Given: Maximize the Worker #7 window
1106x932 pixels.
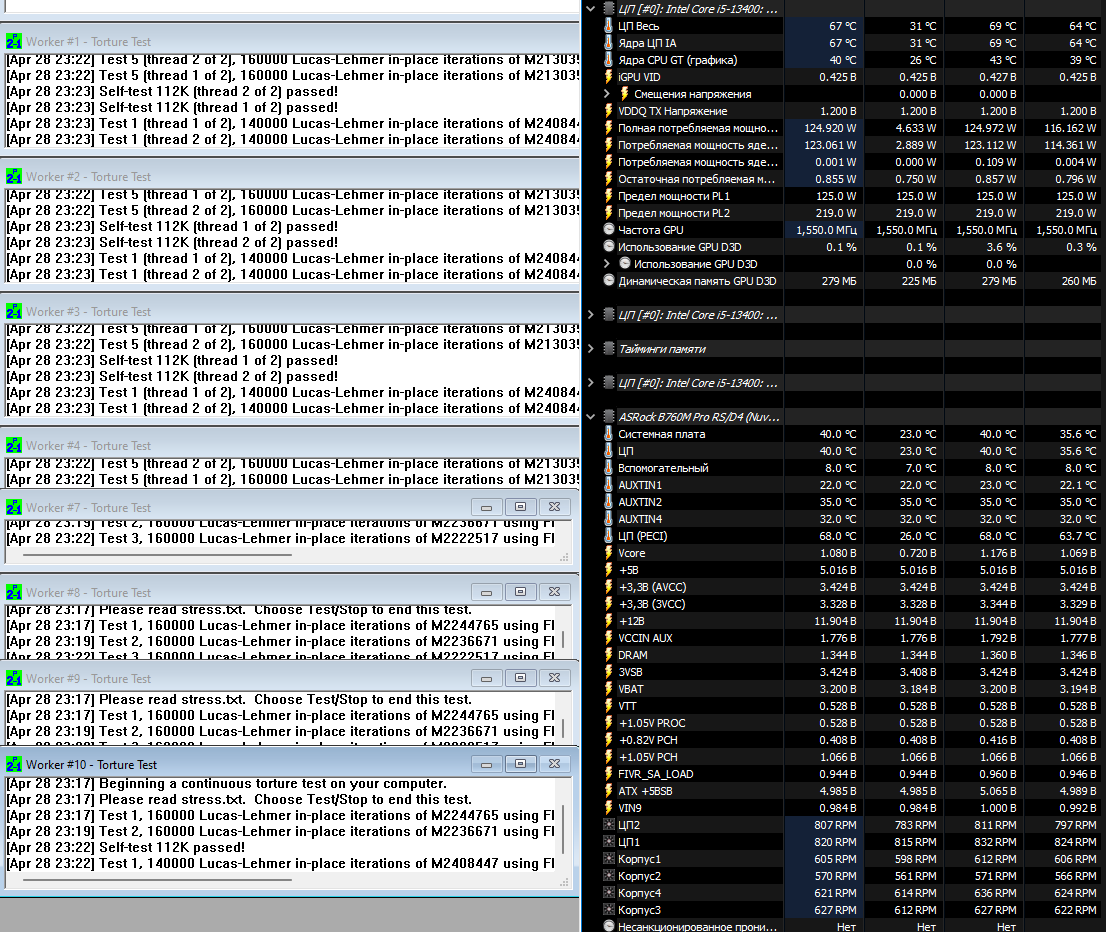Looking at the screenshot, I should point(521,507).
